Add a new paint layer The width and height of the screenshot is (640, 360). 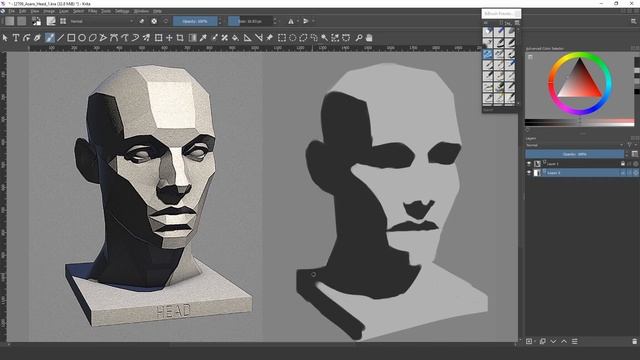(529, 341)
